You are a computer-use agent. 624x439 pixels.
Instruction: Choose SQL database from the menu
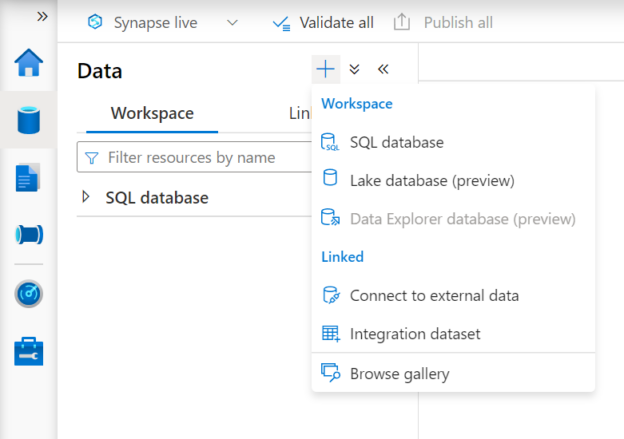click(x=396, y=142)
